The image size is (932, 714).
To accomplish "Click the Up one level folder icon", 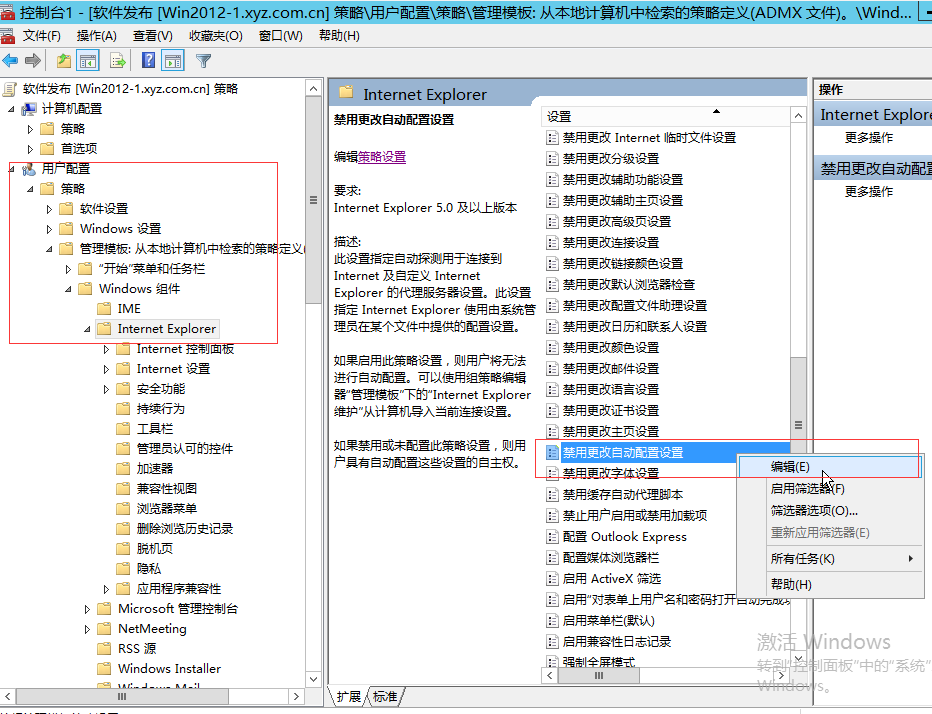I will click(x=64, y=61).
